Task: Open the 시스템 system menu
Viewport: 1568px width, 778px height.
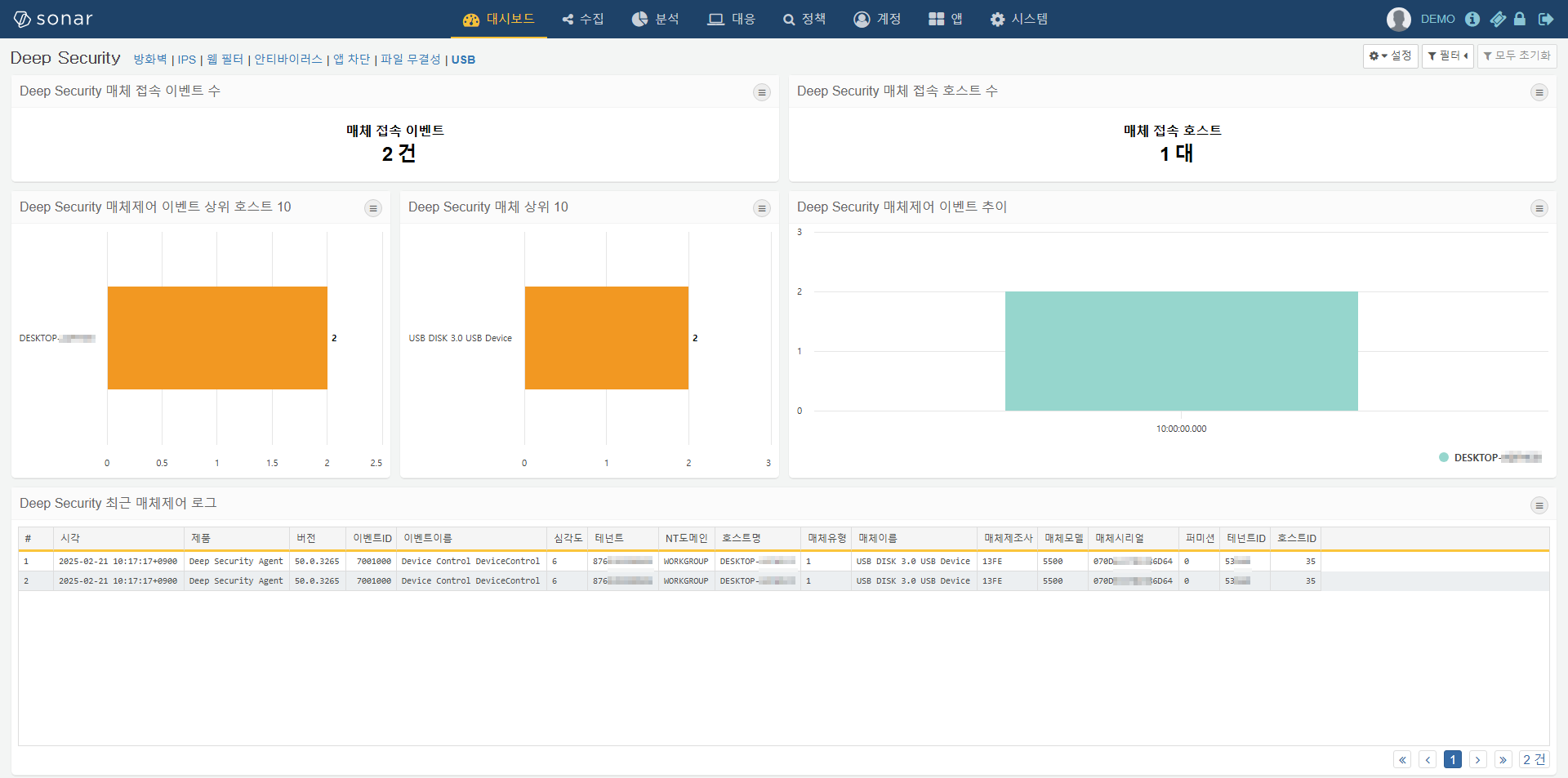Action: click(1018, 19)
